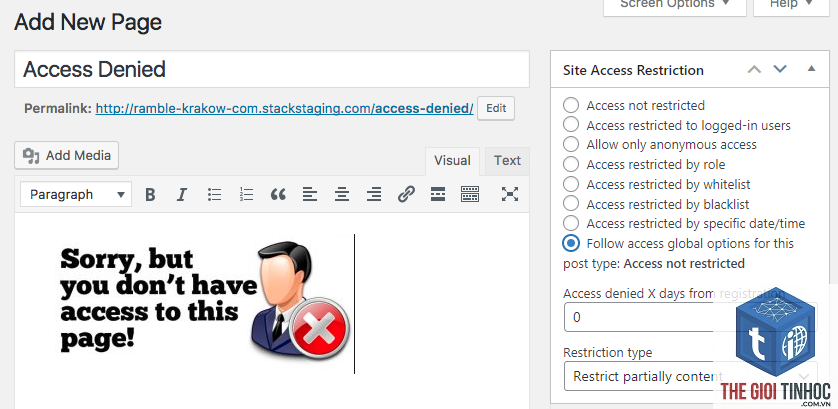Switch to the Text editor tab
This screenshot has width=838, height=409.
[x=507, y=161]
